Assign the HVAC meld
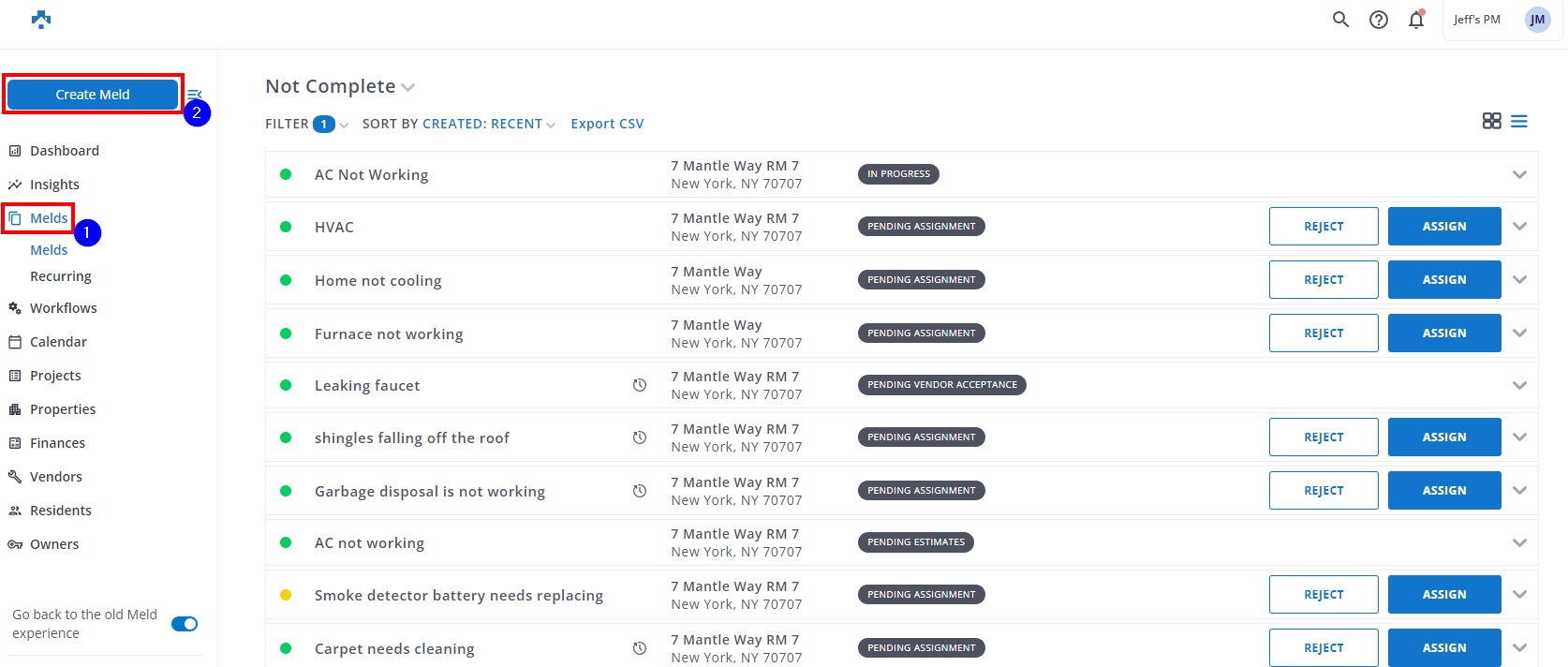 (x=1443, y=227)
